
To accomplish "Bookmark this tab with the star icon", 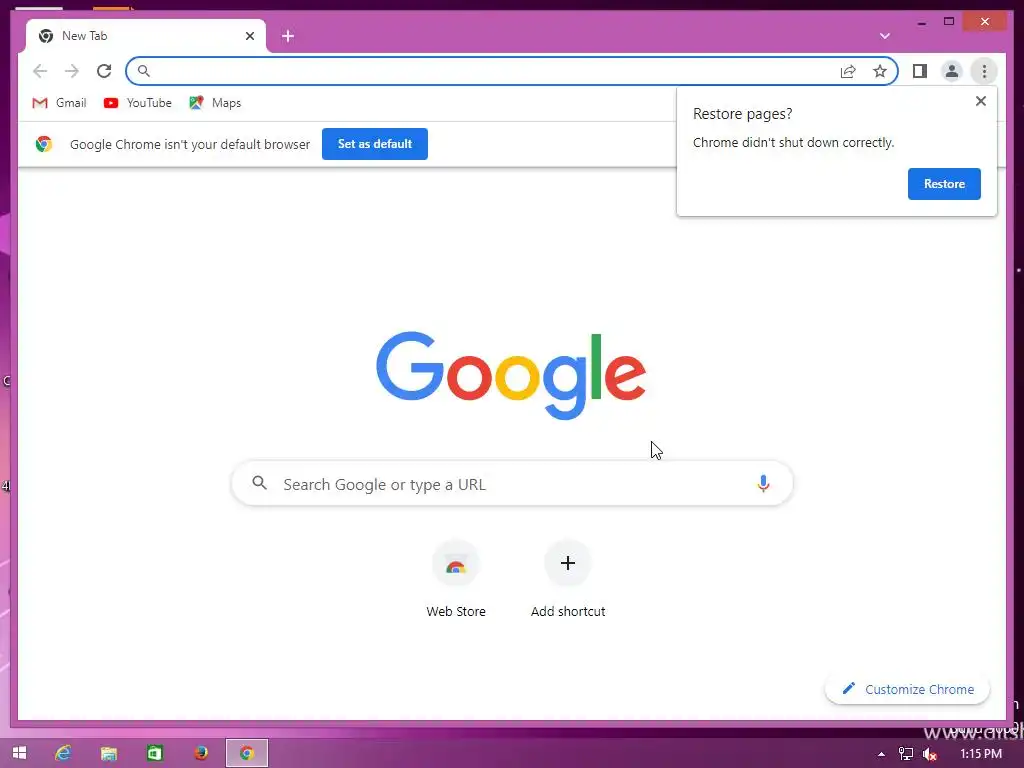I will [880, 71].
